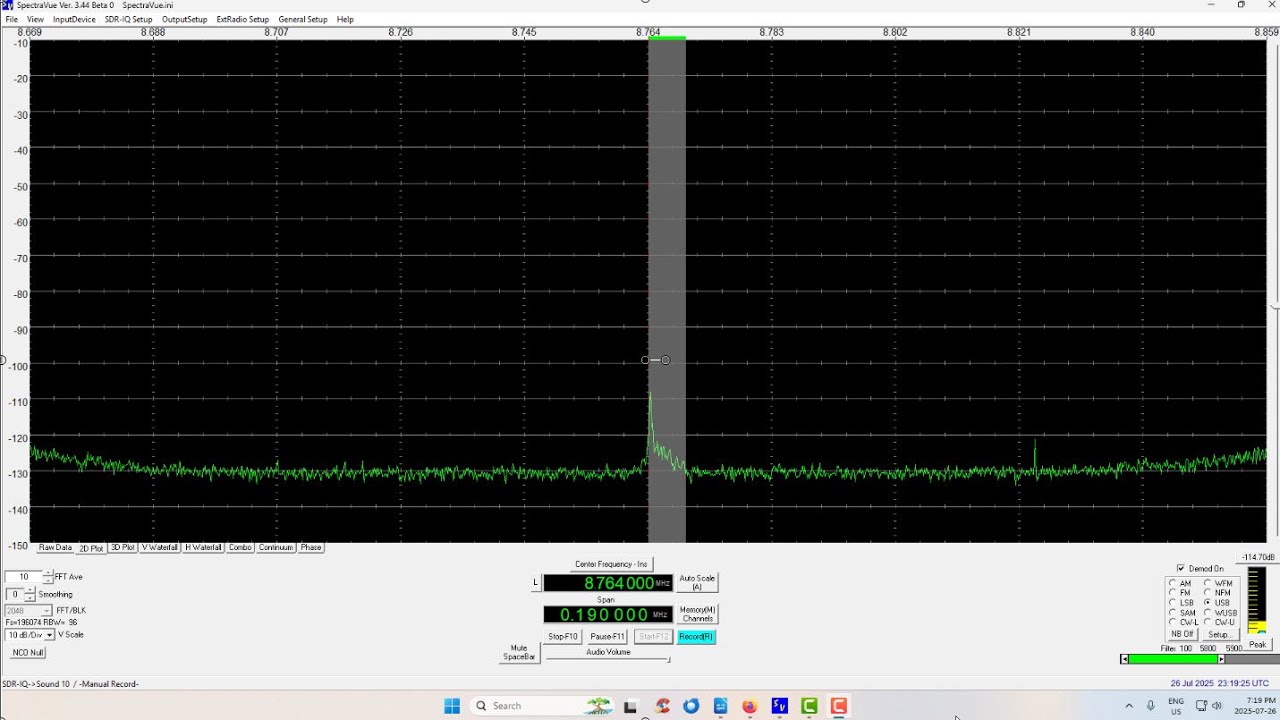Select SAM demodulation mode
The height and width of the screenshot is (720, 1280).
[x=1172, y=613]
